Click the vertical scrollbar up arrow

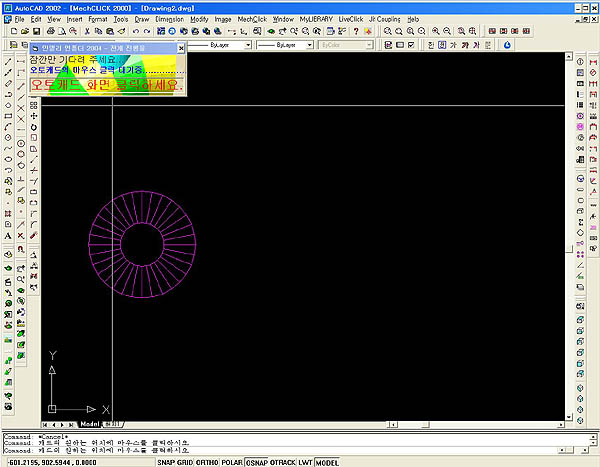point(569,57)
